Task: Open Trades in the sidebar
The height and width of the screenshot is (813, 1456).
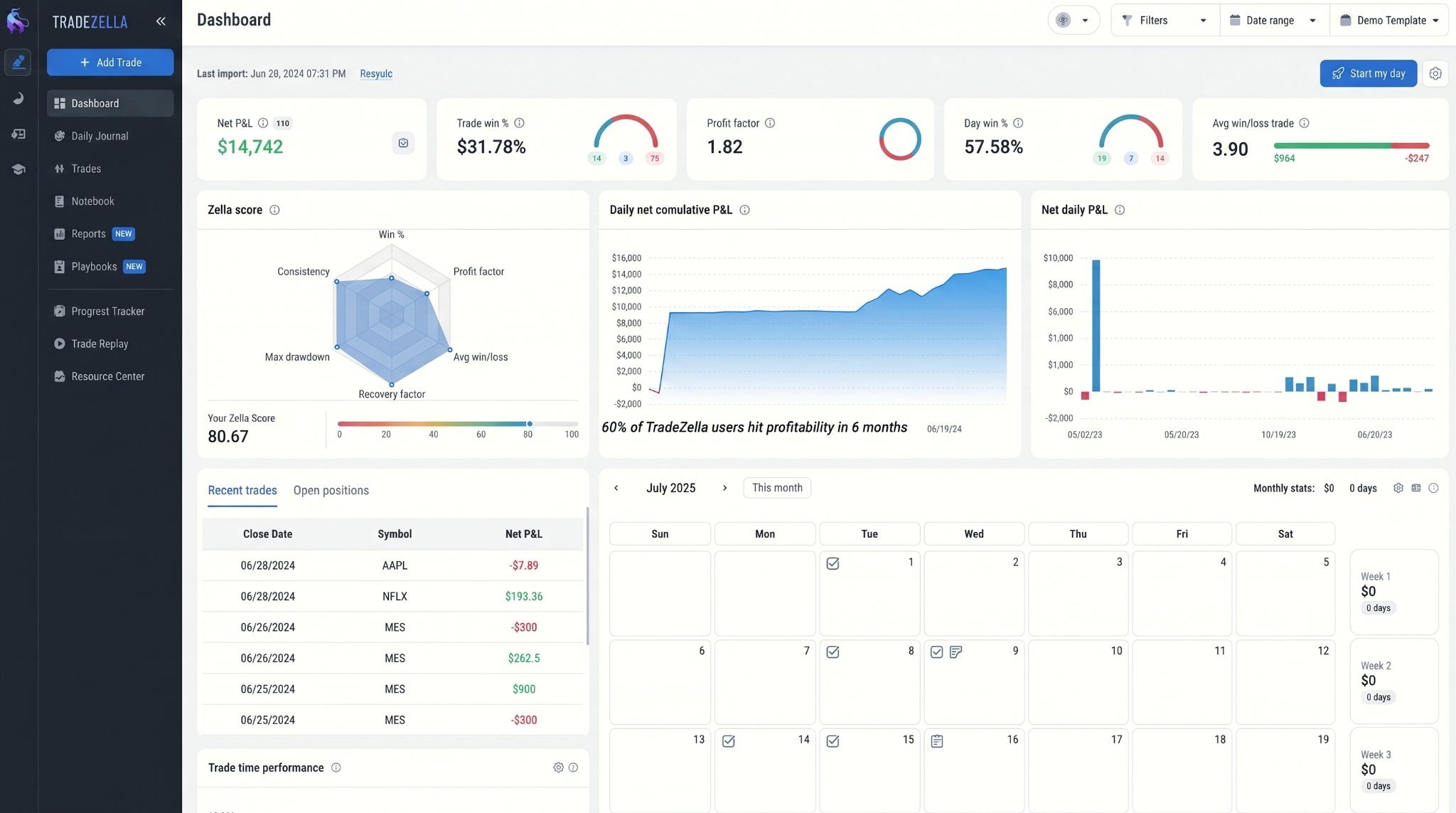Action: [x=110, y=169]
